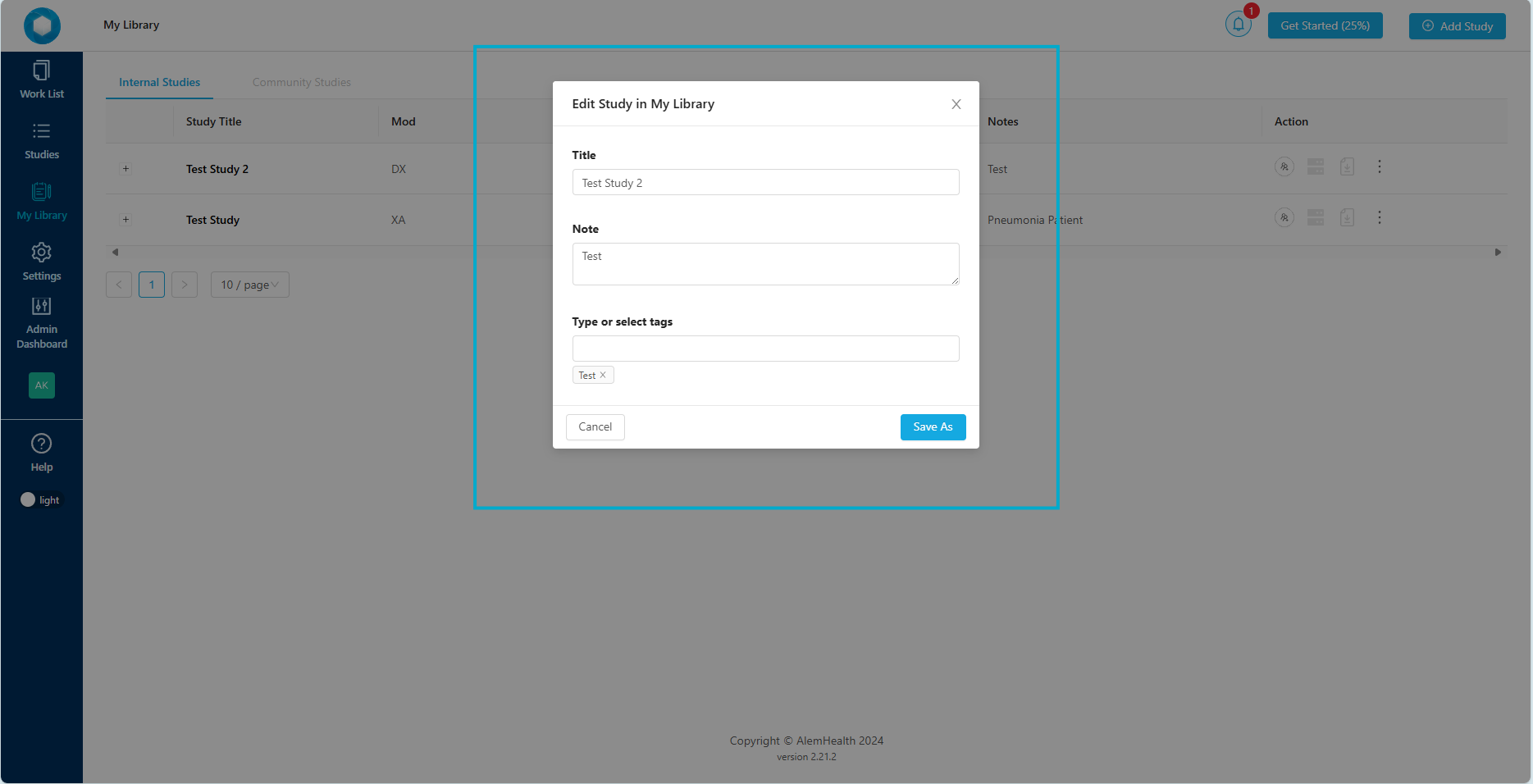This screenshot has height=784, width=1533.
Task: Open Help in the sidebar
Action: tap(42, 453)
